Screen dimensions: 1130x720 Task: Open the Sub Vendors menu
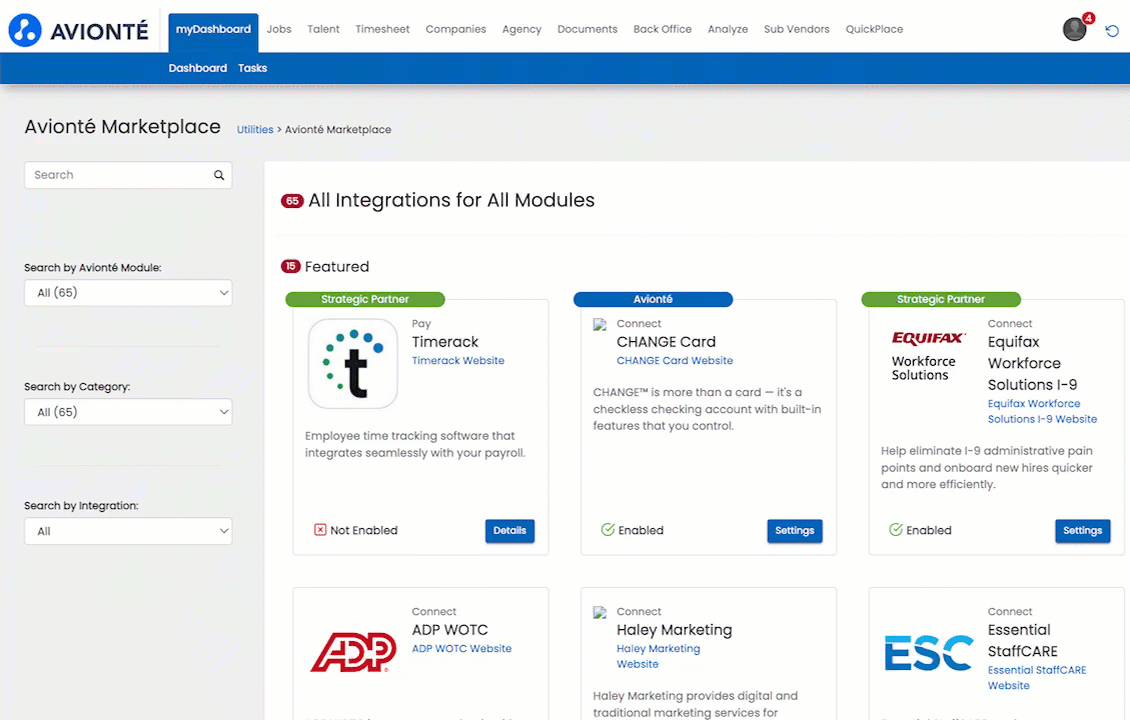pos(797,30)
